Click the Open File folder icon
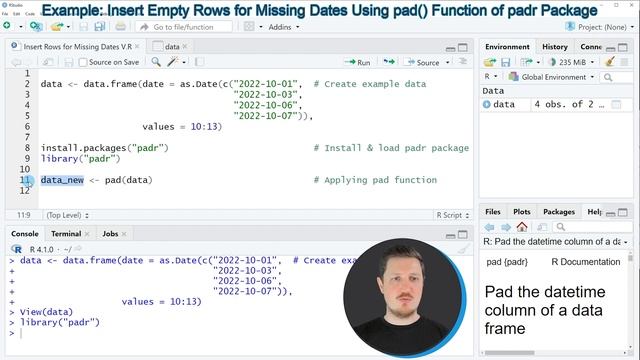 [57, 27]
